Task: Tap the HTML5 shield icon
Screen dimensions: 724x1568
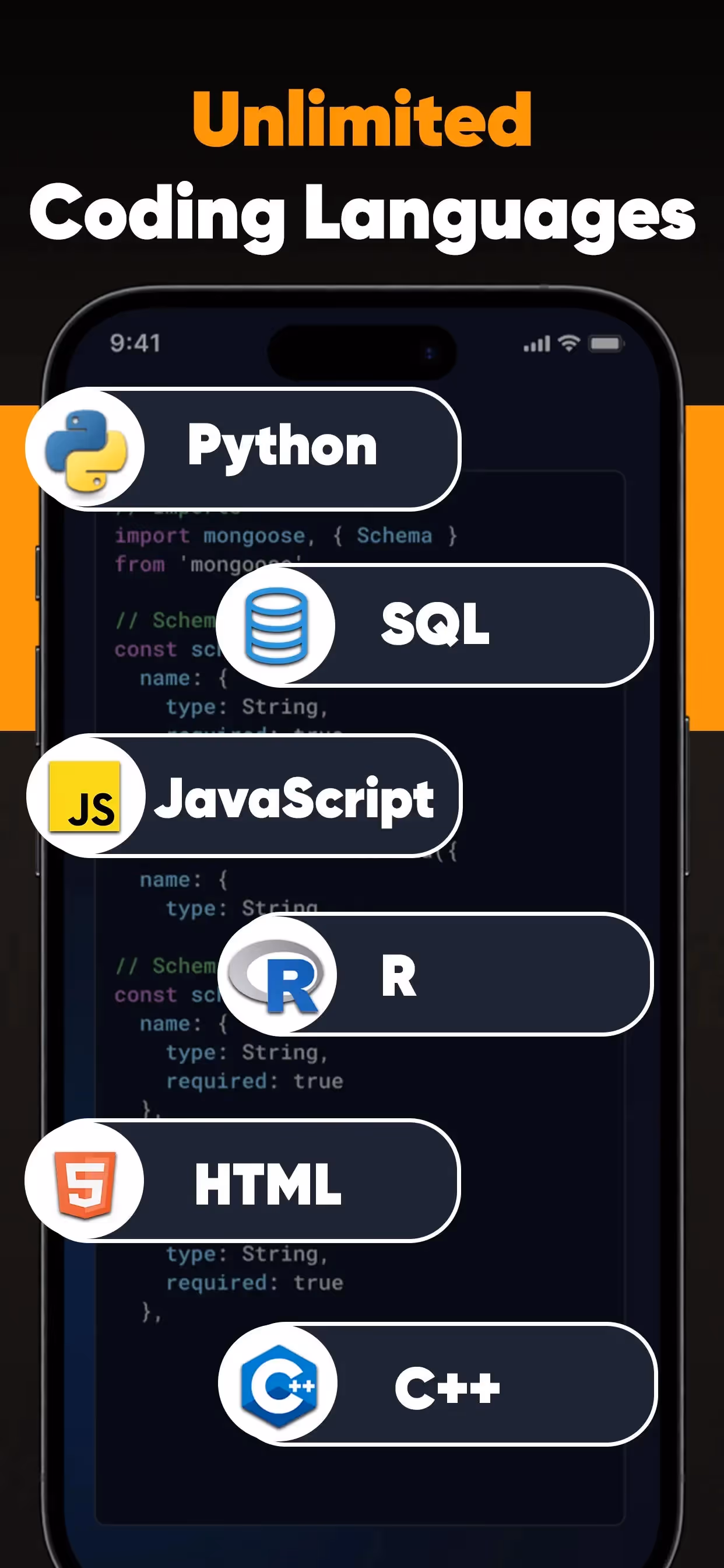Action: click(85, 1185)
